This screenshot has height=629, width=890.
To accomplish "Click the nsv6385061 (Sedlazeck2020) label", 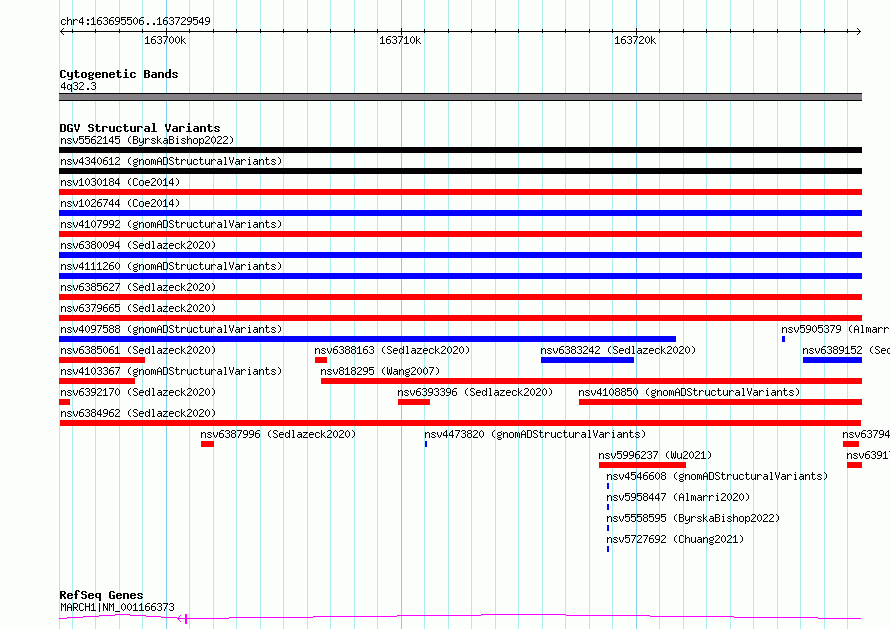I will (x=138, y=350).
